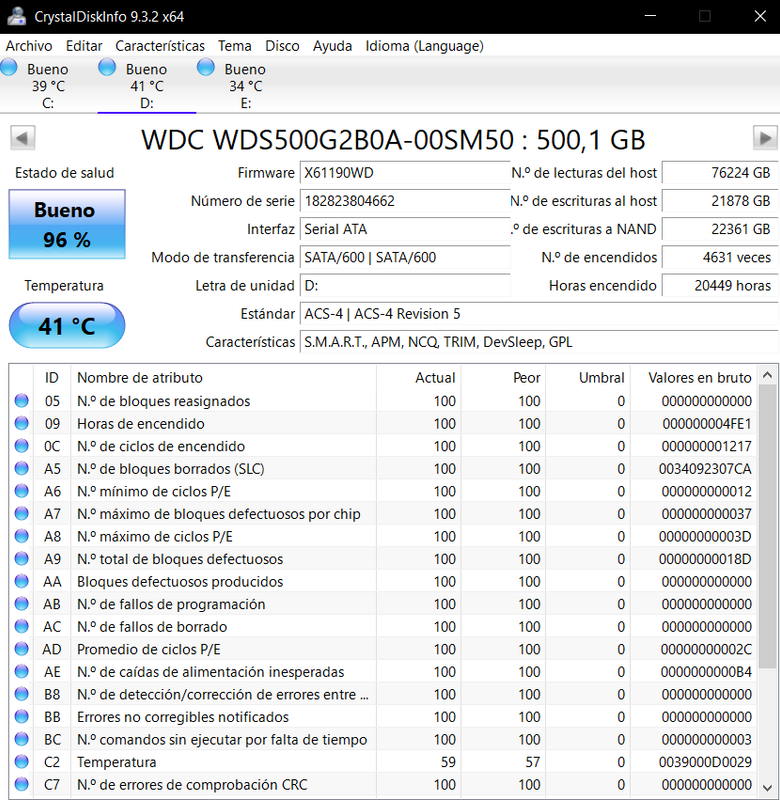Open the Disco menu
This screenshot has height=800, width=780.
pos(282,46)
